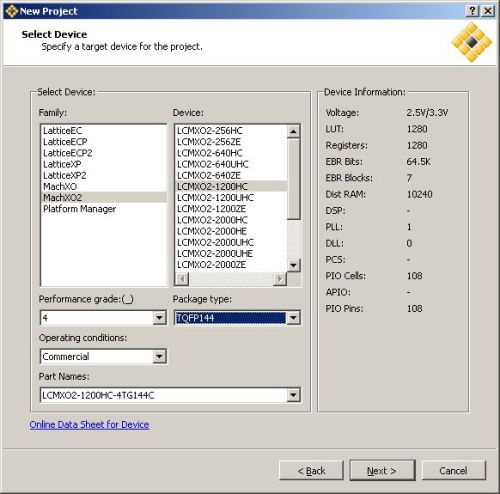Choose device LCMXO2-640HC
This screenshot has height=494, width=500.
coord(231,153)
